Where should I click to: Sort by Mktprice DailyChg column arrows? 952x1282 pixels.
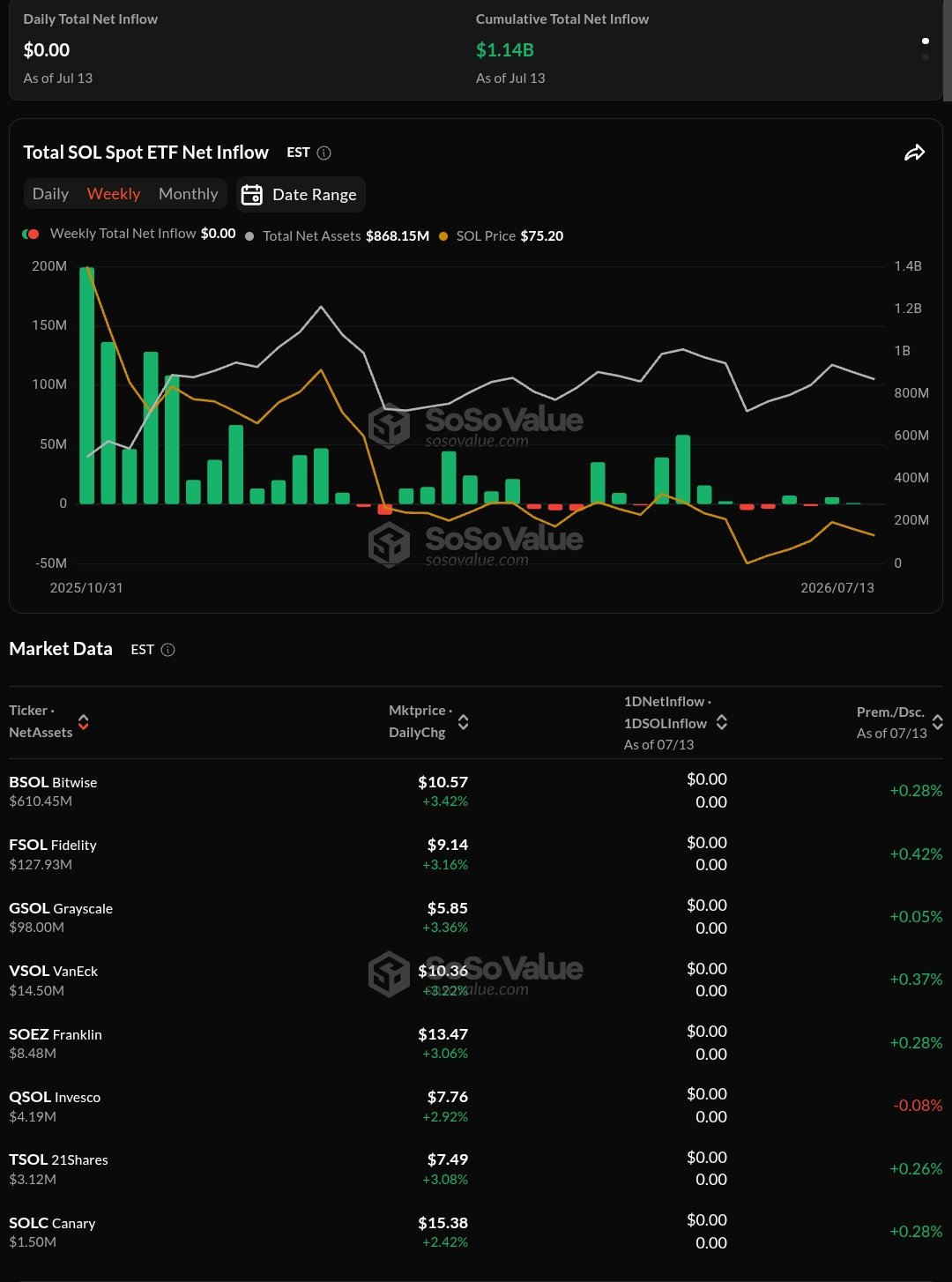point(464,722)
